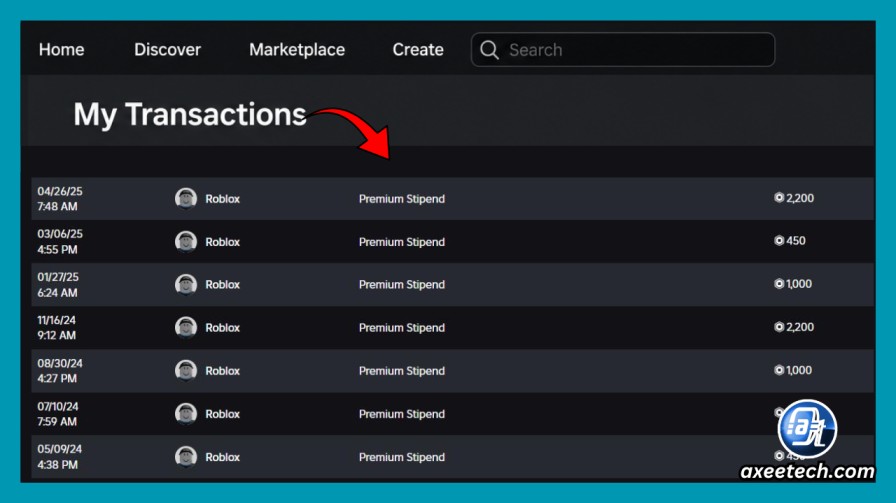896x503 pixels.
Task: Click Roblox avatar in 05/09/24 row
Action: point(186,457)
